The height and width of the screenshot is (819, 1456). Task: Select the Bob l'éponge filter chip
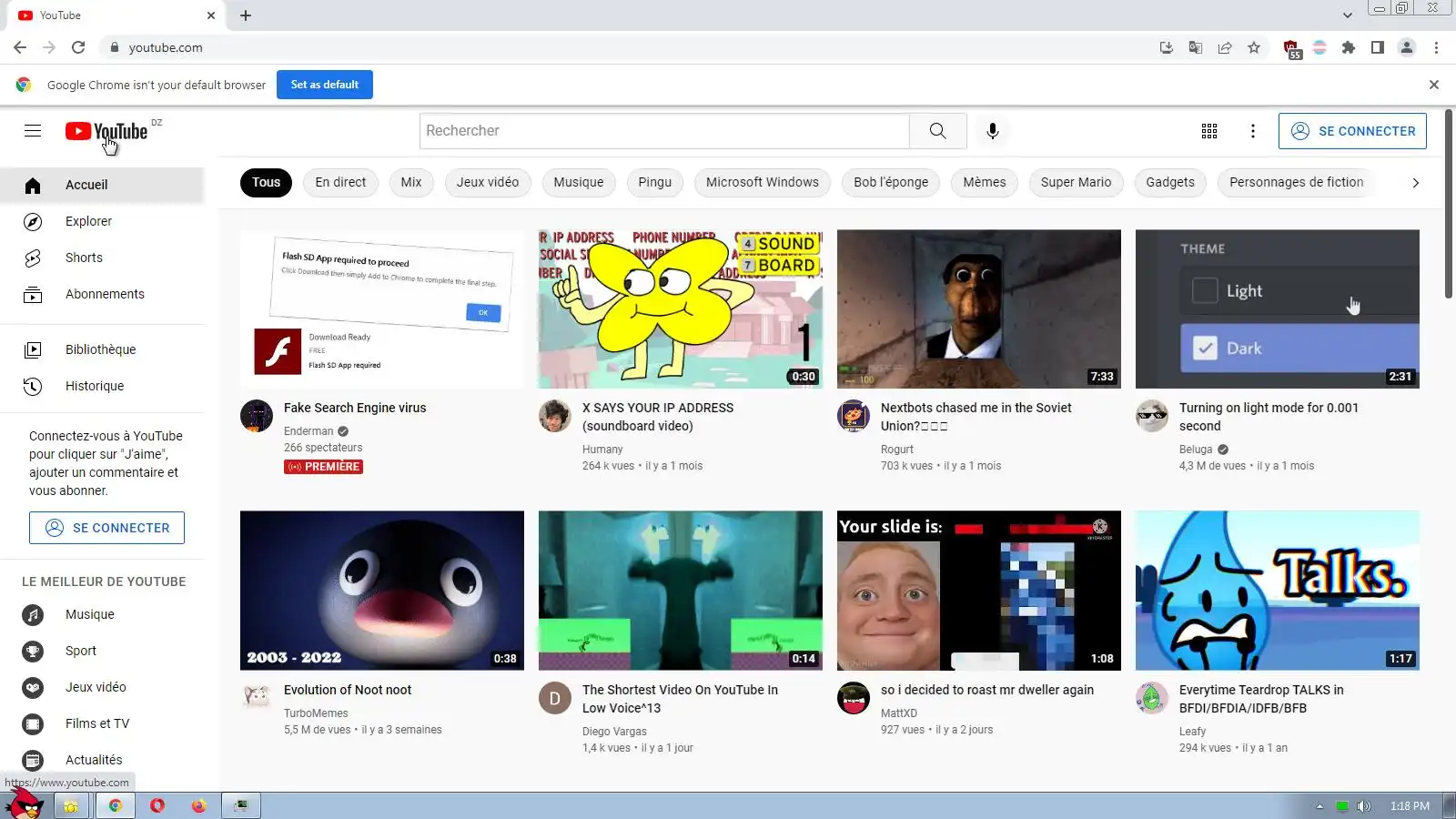(x=891, y=183)
